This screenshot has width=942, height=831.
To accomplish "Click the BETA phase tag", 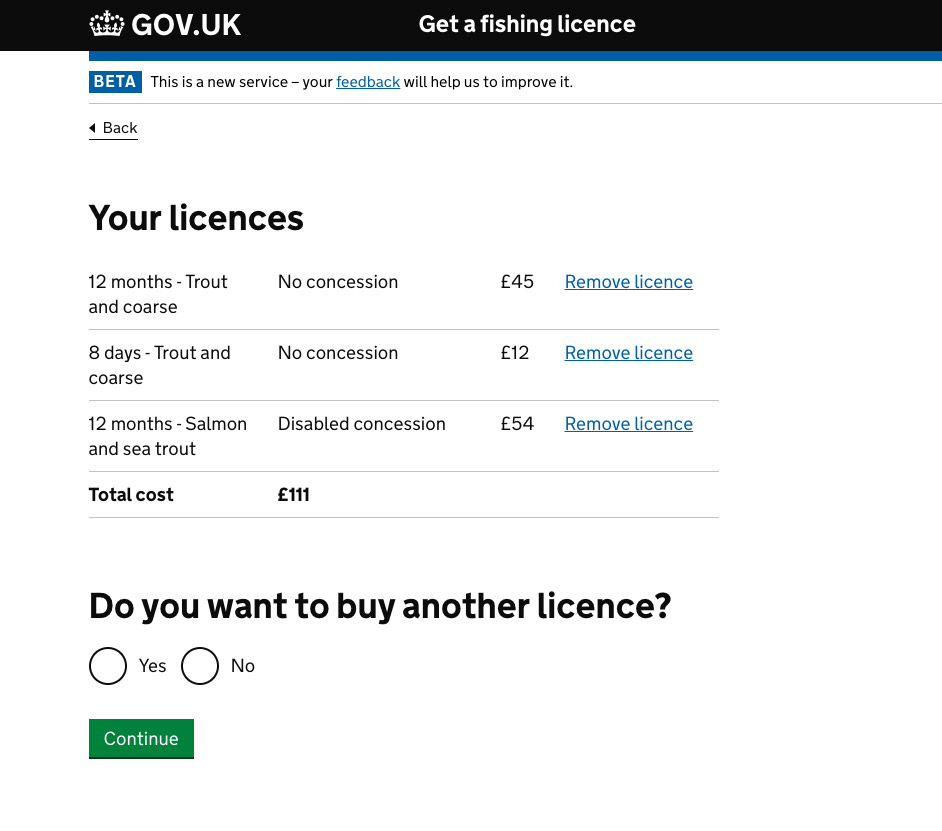I will (115, 82).
